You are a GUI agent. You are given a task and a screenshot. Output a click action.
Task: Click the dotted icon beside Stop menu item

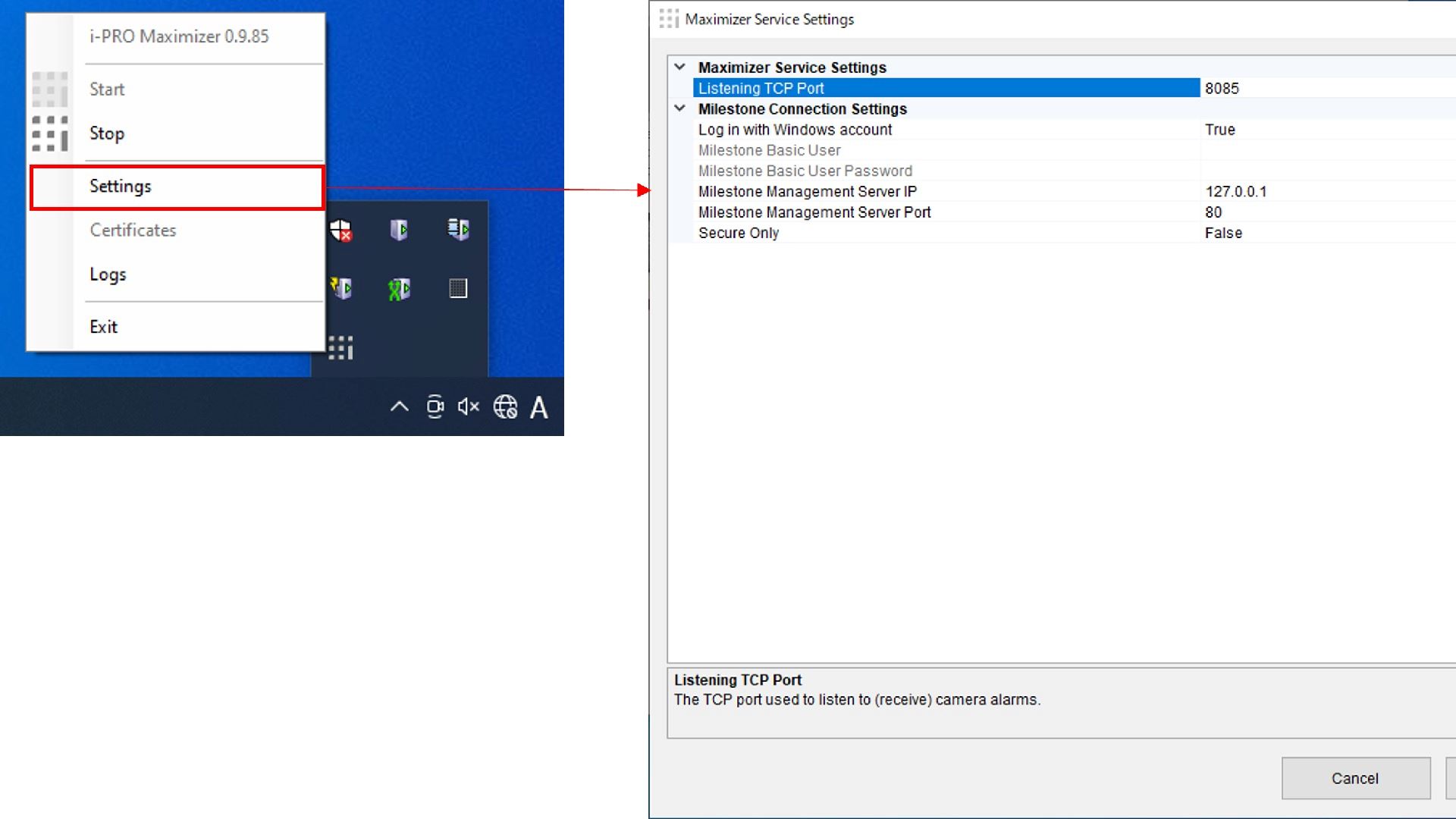coord(50,133)
